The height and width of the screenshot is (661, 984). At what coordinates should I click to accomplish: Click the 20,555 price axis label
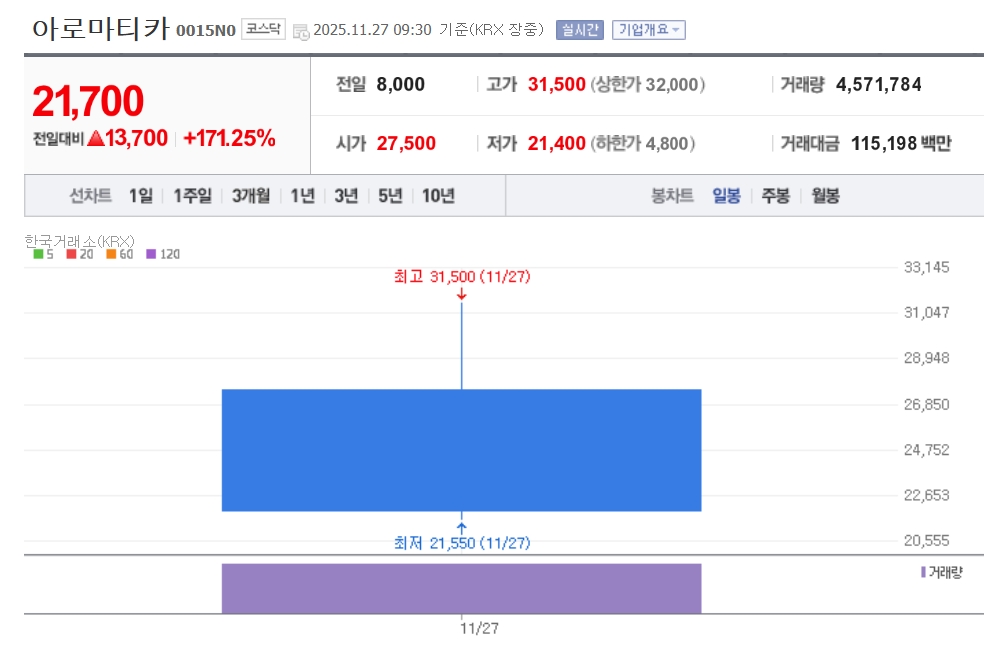[x=926, y=540]
